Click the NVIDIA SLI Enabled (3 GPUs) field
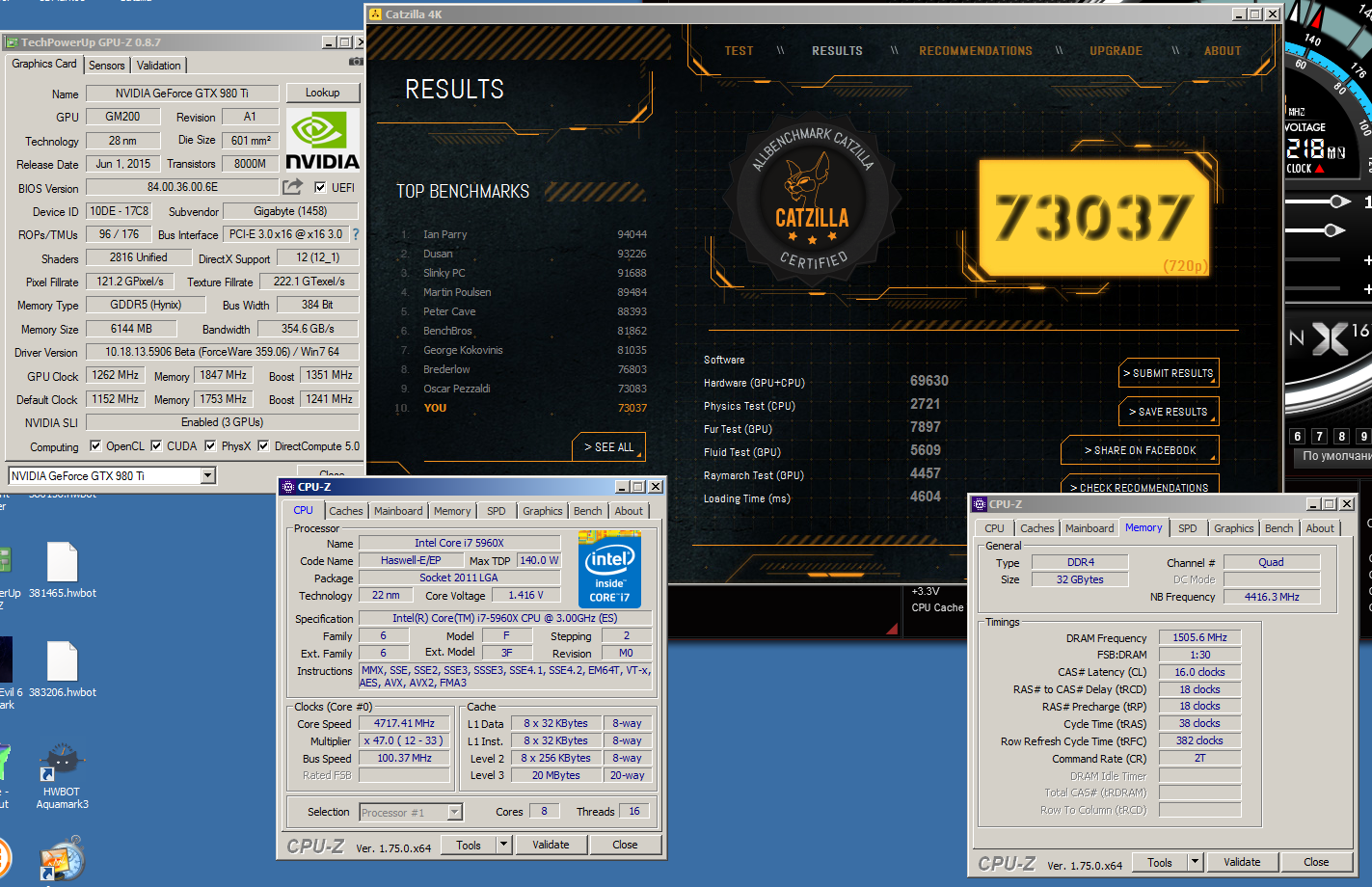 tap(223, 422)
